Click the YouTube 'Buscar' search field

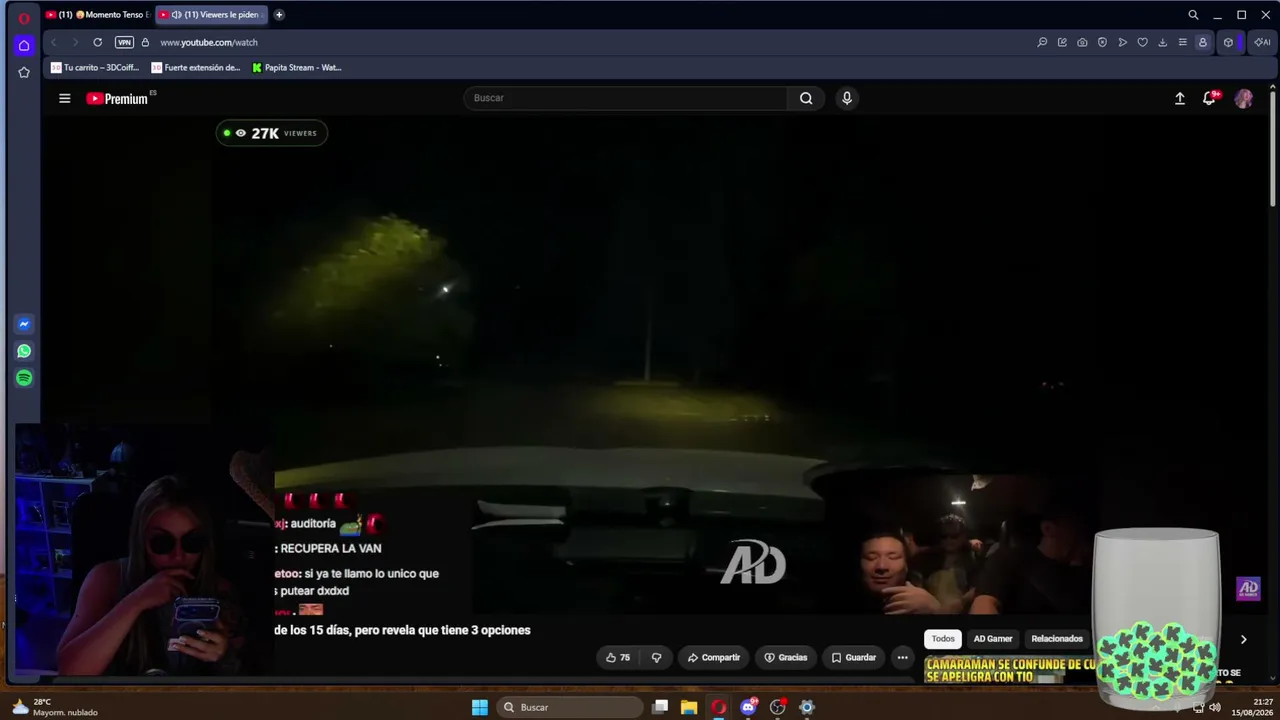pos(625,98)
